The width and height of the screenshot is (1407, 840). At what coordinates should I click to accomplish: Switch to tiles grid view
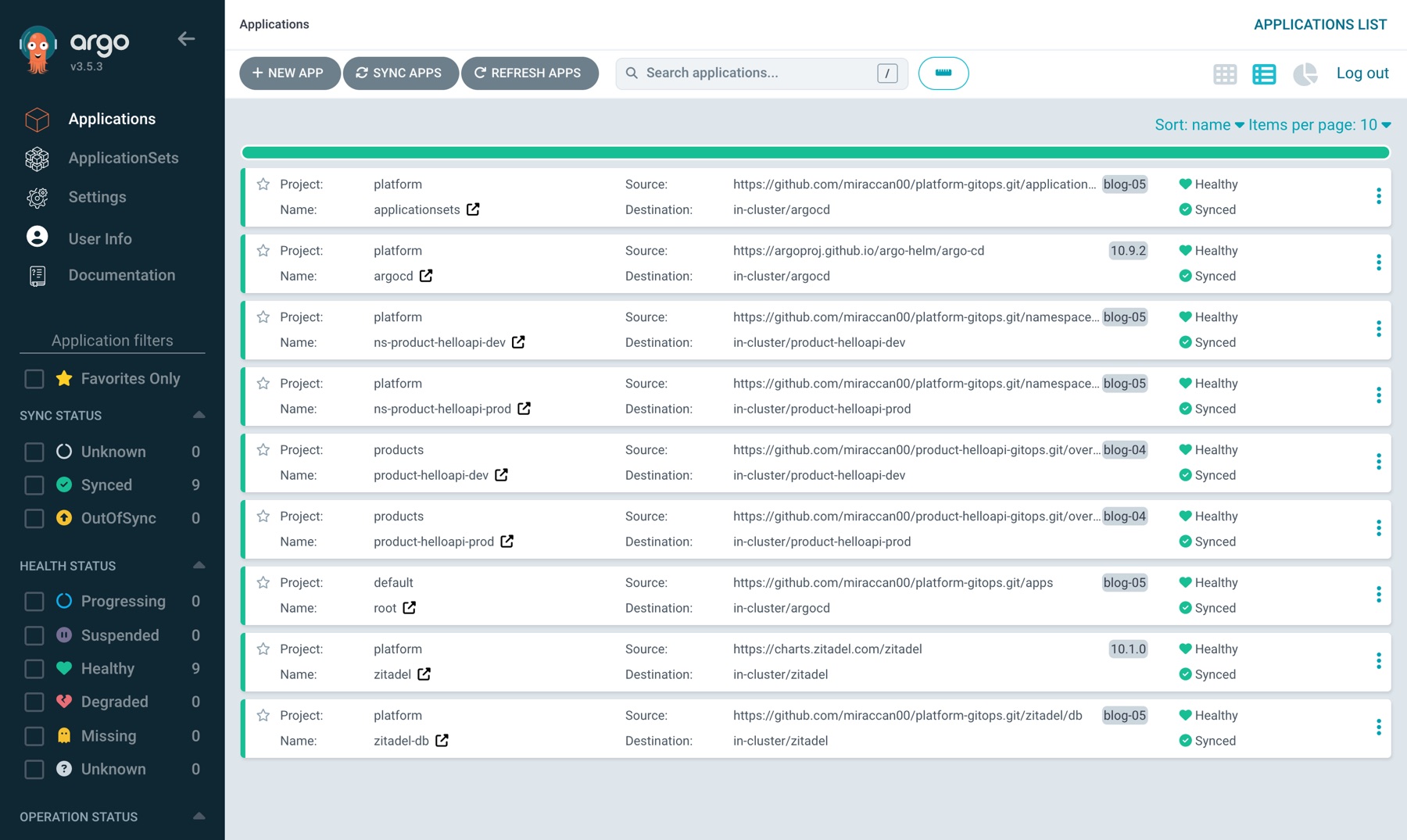1225,73
